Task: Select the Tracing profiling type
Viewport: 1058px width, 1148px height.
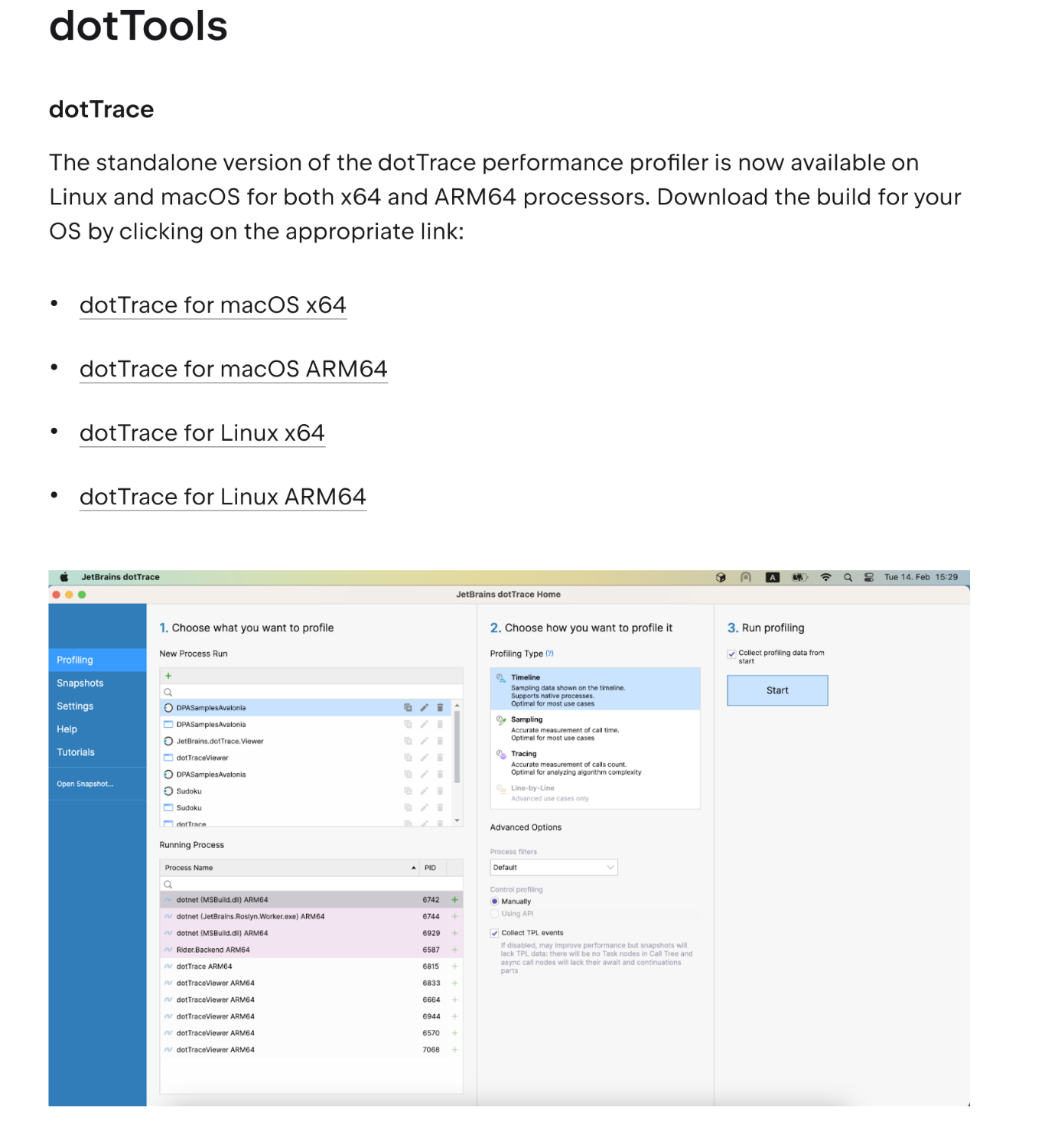Action: [595, 762]
